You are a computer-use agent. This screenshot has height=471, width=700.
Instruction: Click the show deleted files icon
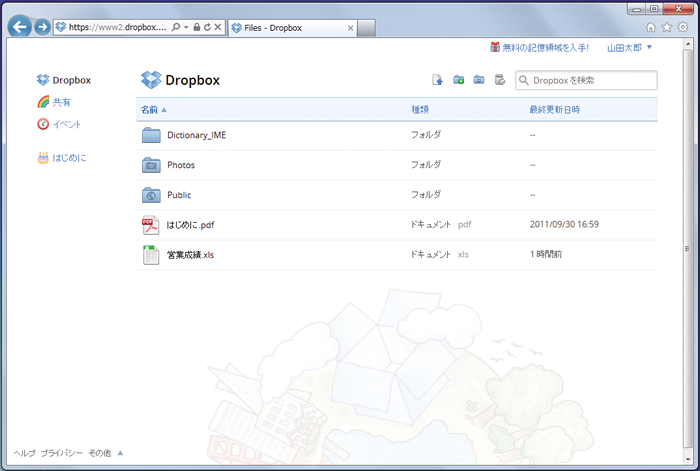pyautogui.click(x=500, y=80)
